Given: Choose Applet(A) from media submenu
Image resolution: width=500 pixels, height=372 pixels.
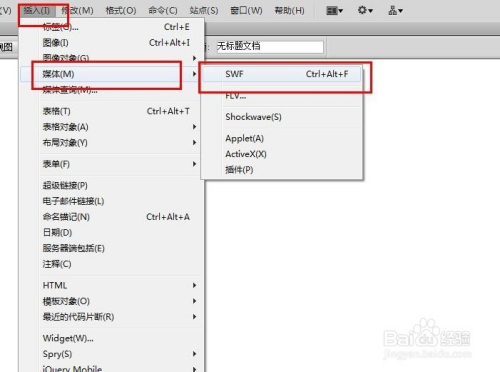Looking at the screenshot, I should 282,138.
